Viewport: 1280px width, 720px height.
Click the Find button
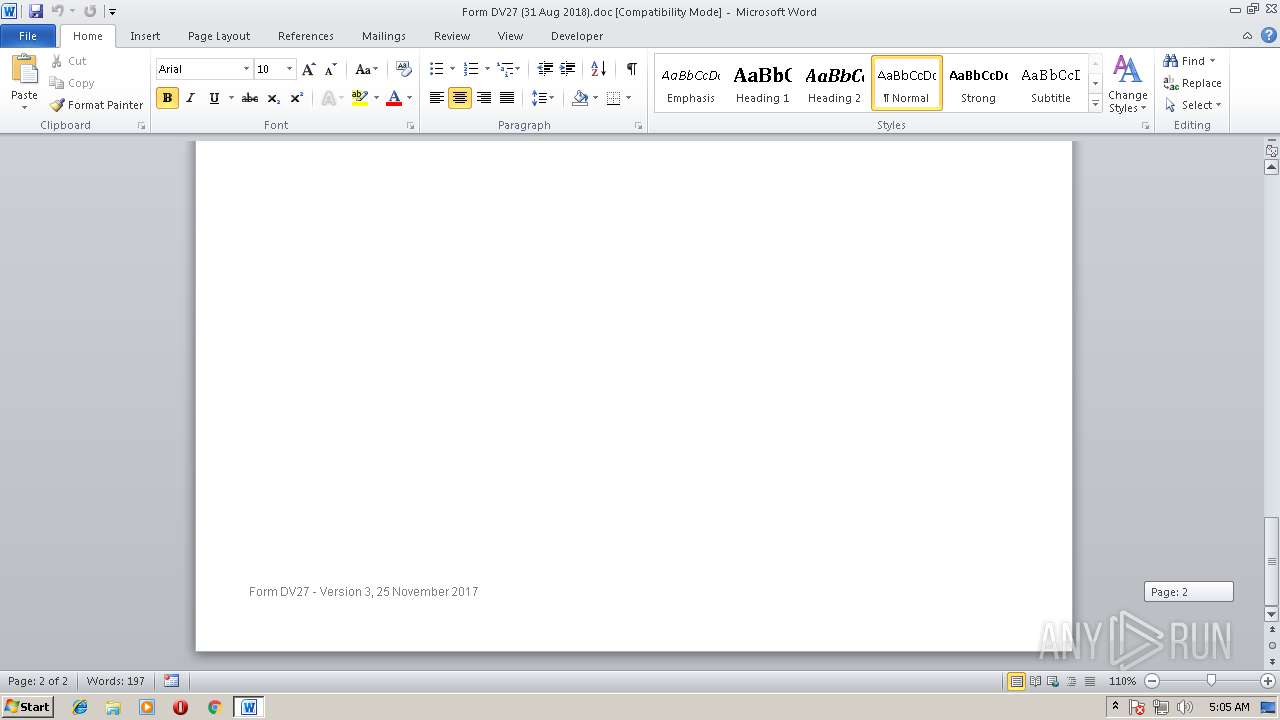tap(1190, 61)
